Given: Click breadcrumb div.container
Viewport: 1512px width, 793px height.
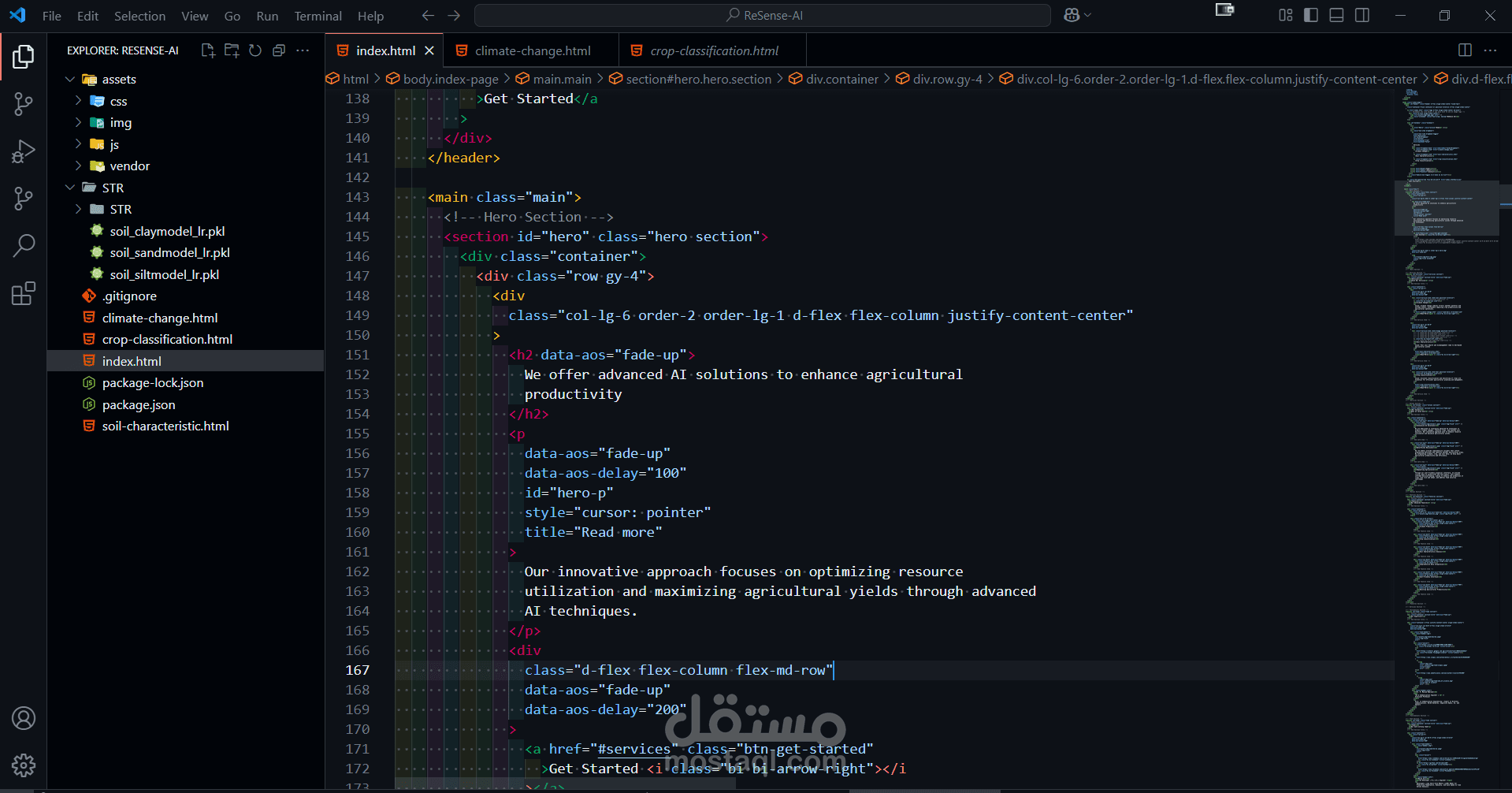Looking at the screenshot, I should pyautogui.click(x=841, y=79).
